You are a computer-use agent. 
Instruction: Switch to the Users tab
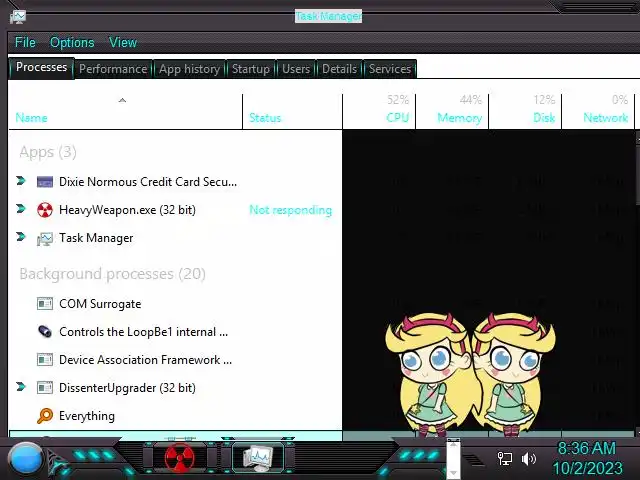[296, 69]
